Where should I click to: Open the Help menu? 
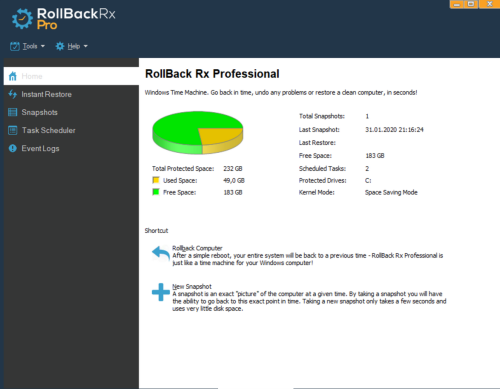coord(74,46)
